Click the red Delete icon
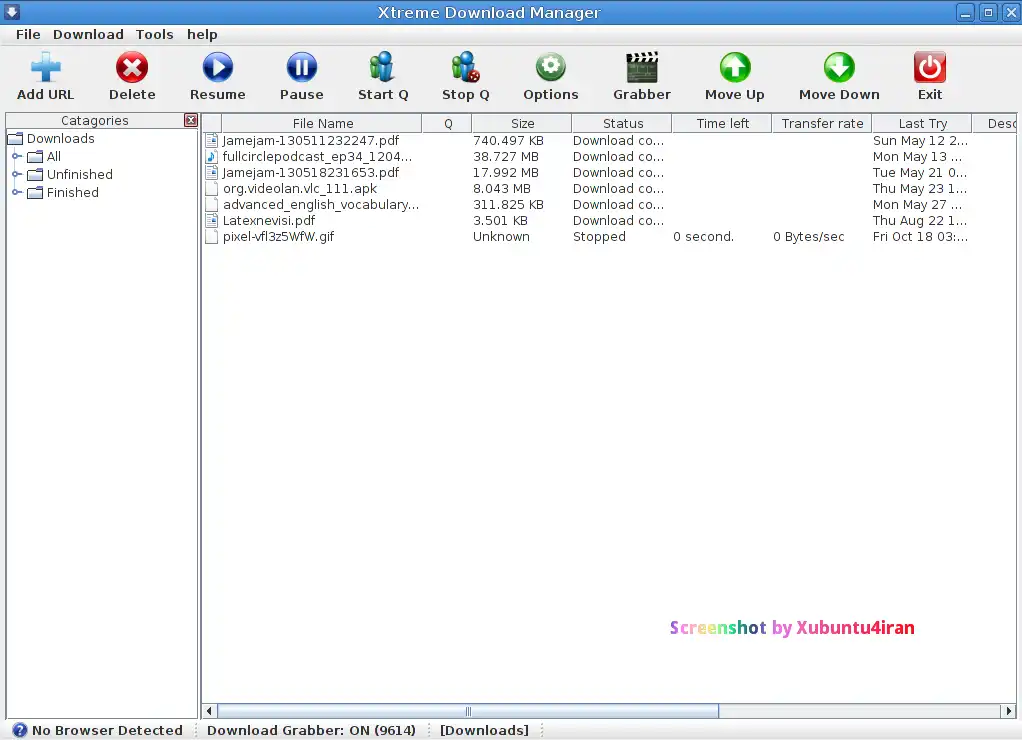Image resolution: width=1022 pixels, height=740 pixels. 132,67
